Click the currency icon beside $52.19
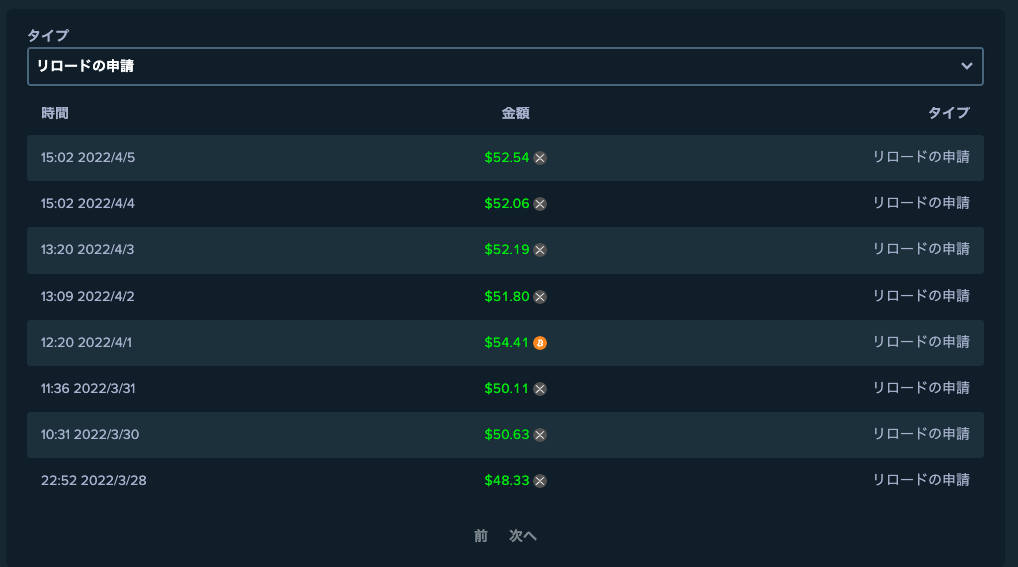This screenshot has width=1018, height=567. [x=540, y=250]
